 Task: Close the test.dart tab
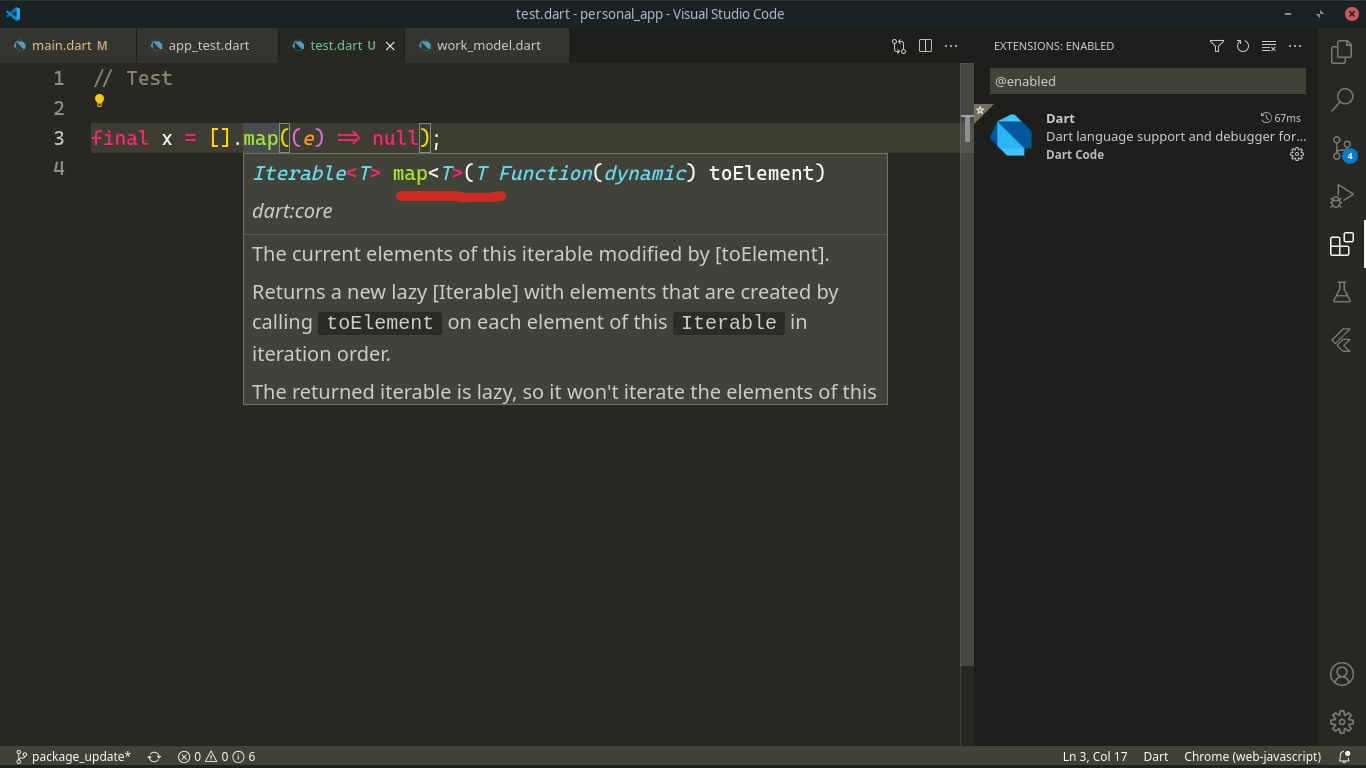[390, 46]
